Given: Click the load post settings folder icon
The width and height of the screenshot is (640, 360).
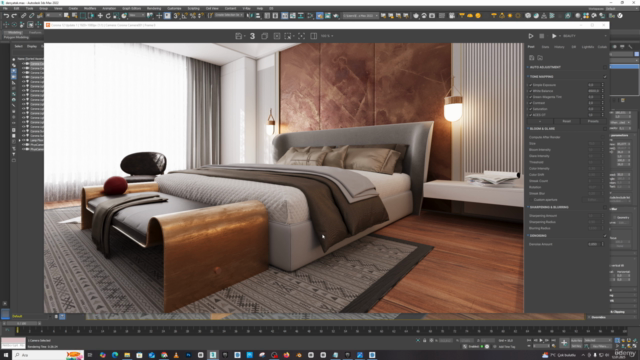Looking at the screenshot, I should tap(540, 58).
